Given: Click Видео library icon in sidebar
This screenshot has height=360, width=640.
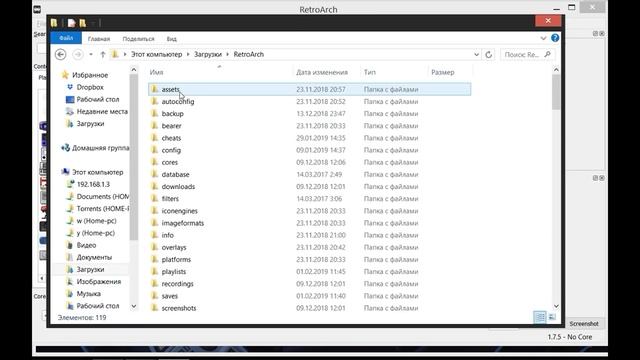Looking at the screenshot, I should [x=70, y=245].
